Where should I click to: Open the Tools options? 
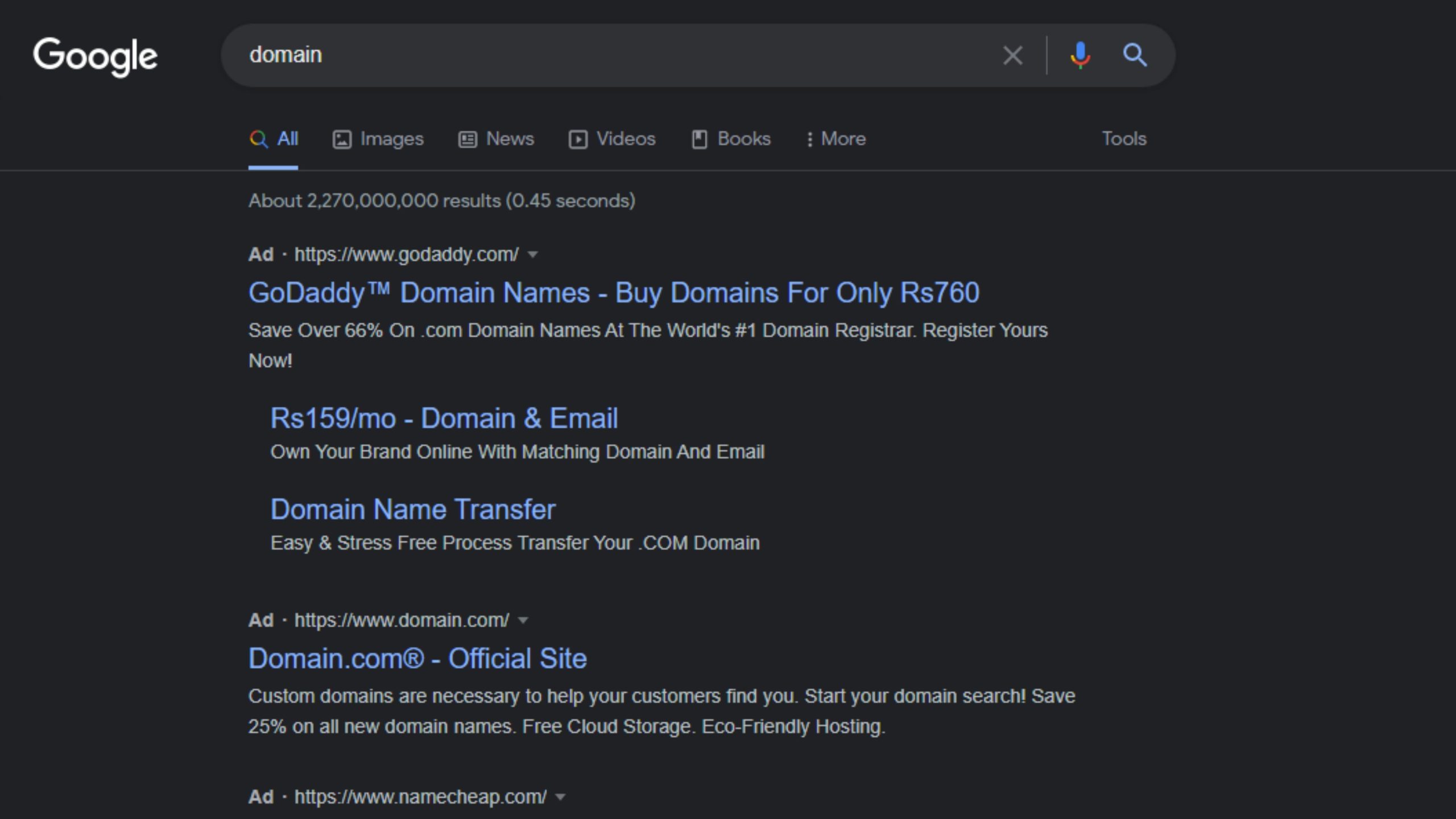pyautogui.click(x=1124, y=139)
